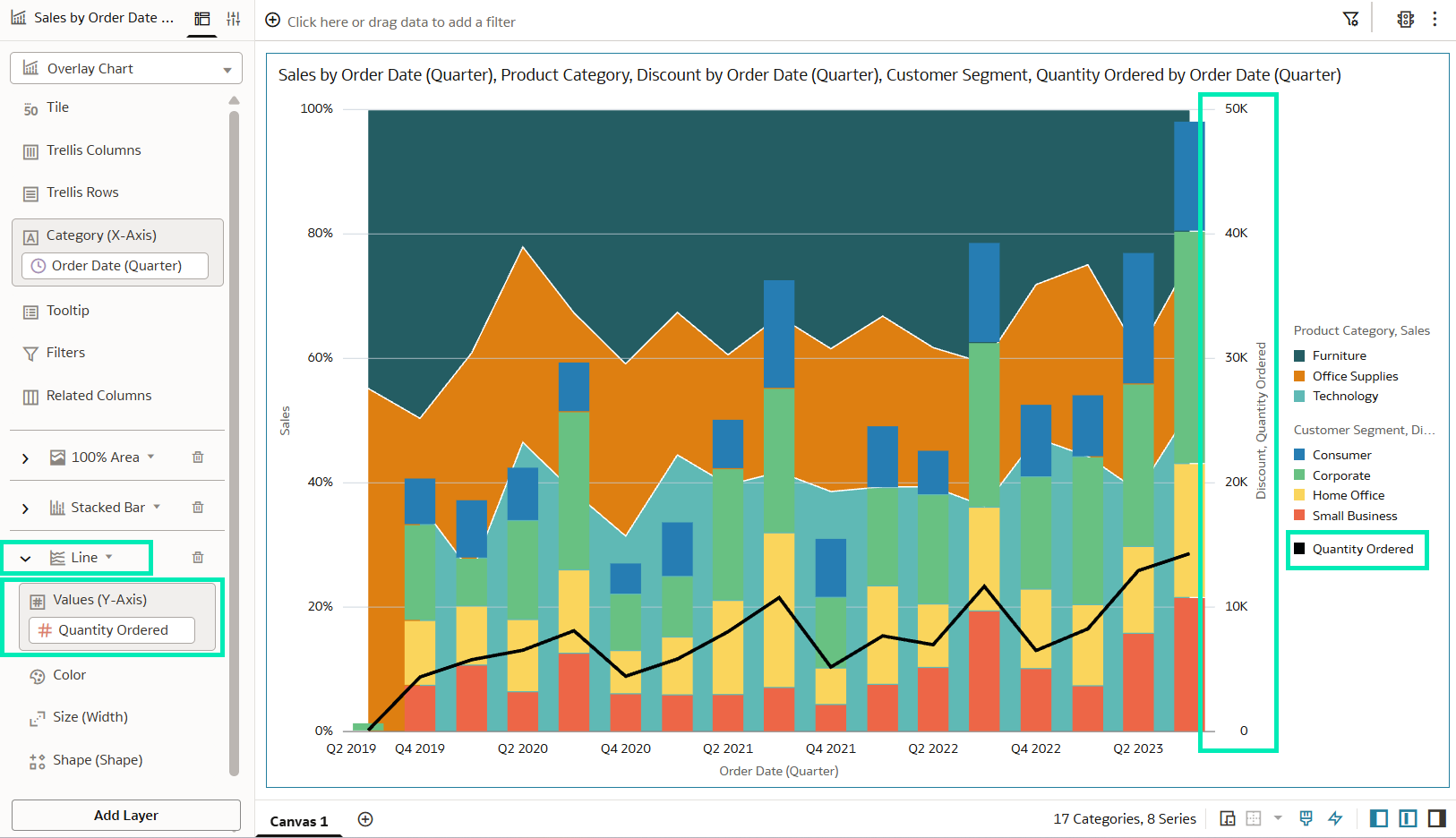
Task: Click the Sales y-axis title
Action: click(x=285, y=421)
